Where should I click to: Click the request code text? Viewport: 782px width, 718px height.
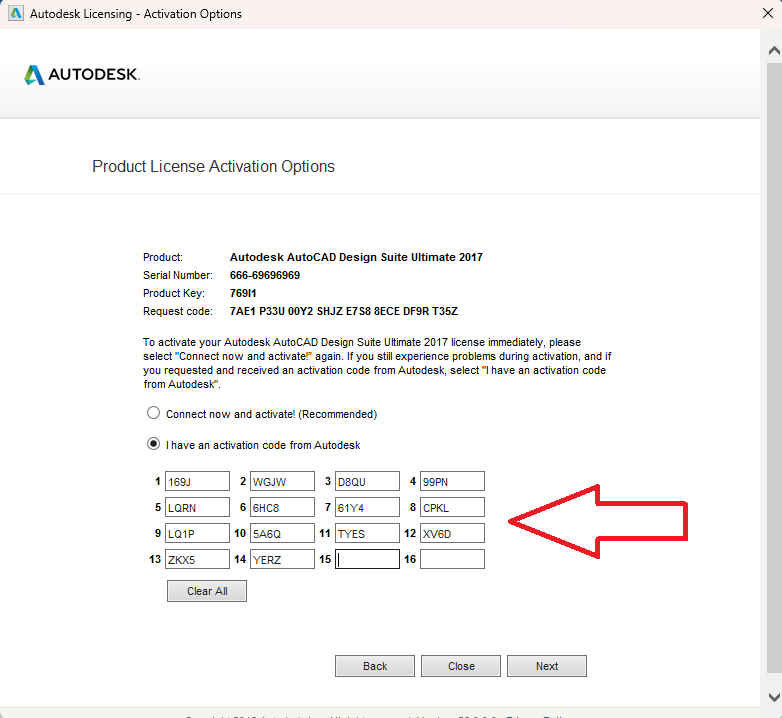(344, 311)
